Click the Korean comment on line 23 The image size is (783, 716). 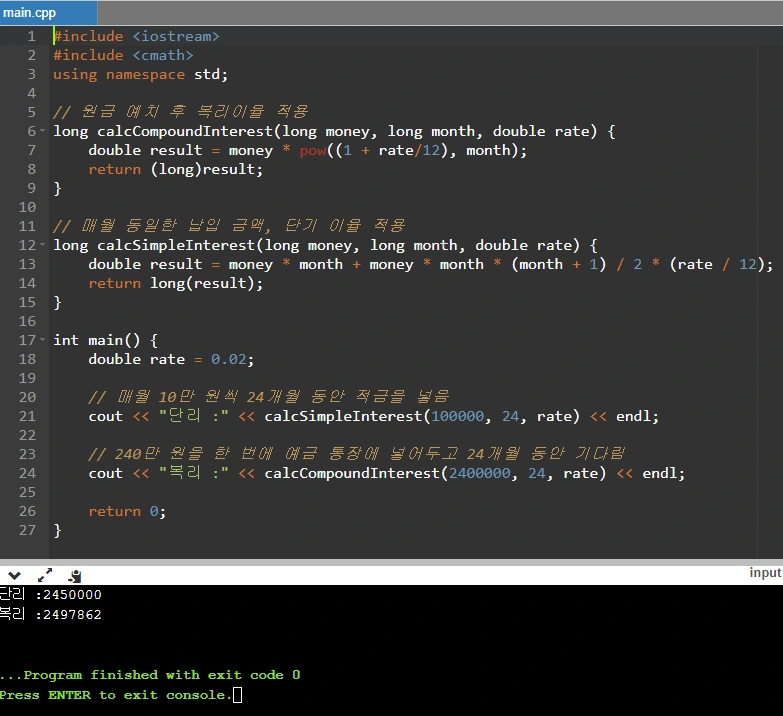pos(357,454)
